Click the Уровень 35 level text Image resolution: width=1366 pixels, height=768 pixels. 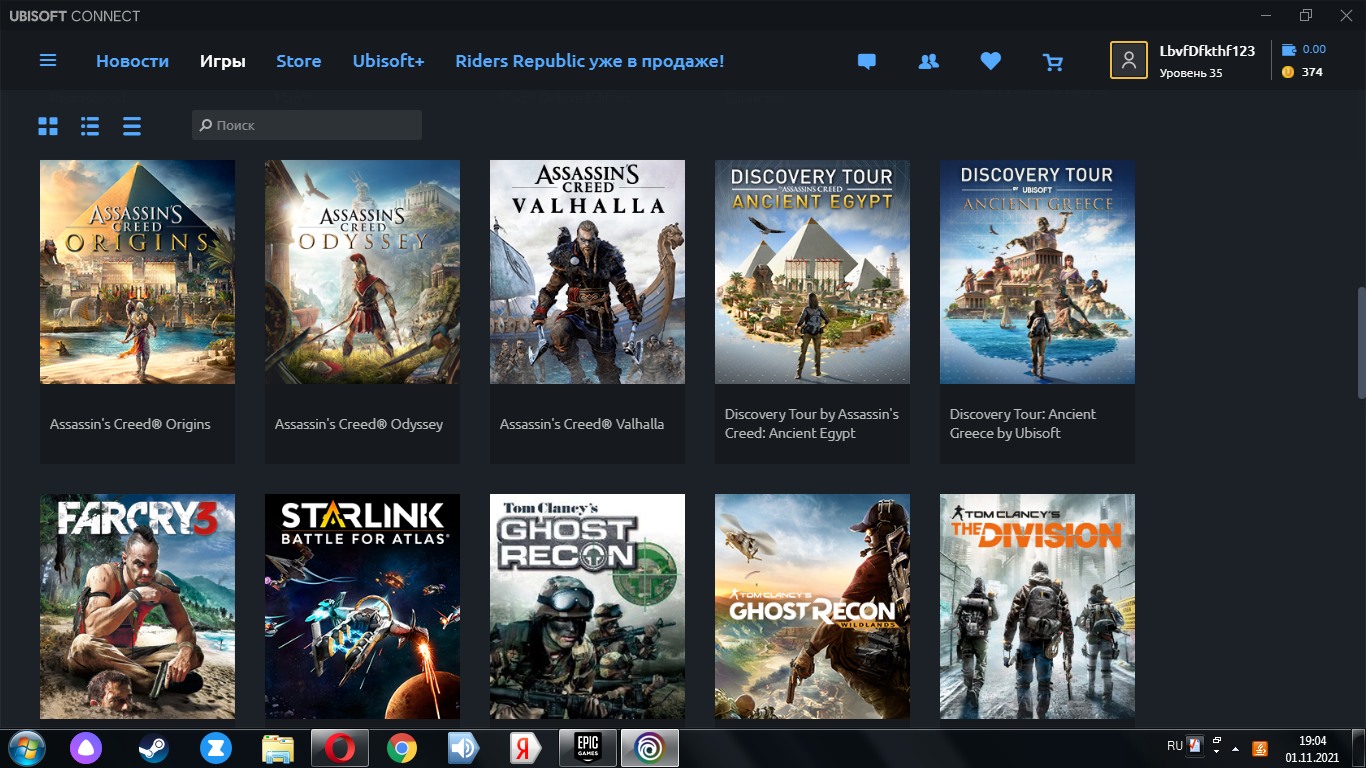[x=1191, y=73]
